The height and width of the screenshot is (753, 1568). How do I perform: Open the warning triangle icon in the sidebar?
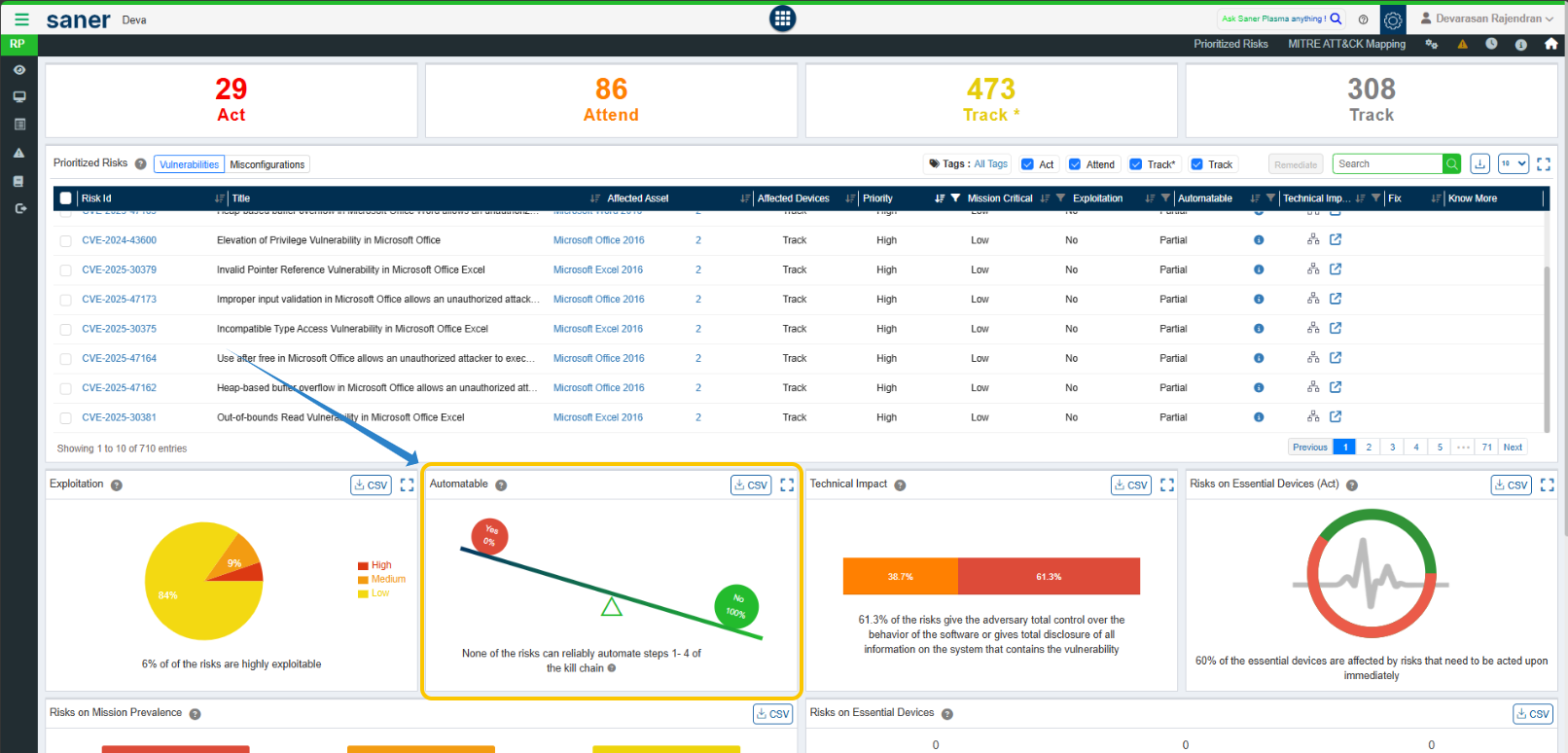pyautogui.click(x=18, y=153)
